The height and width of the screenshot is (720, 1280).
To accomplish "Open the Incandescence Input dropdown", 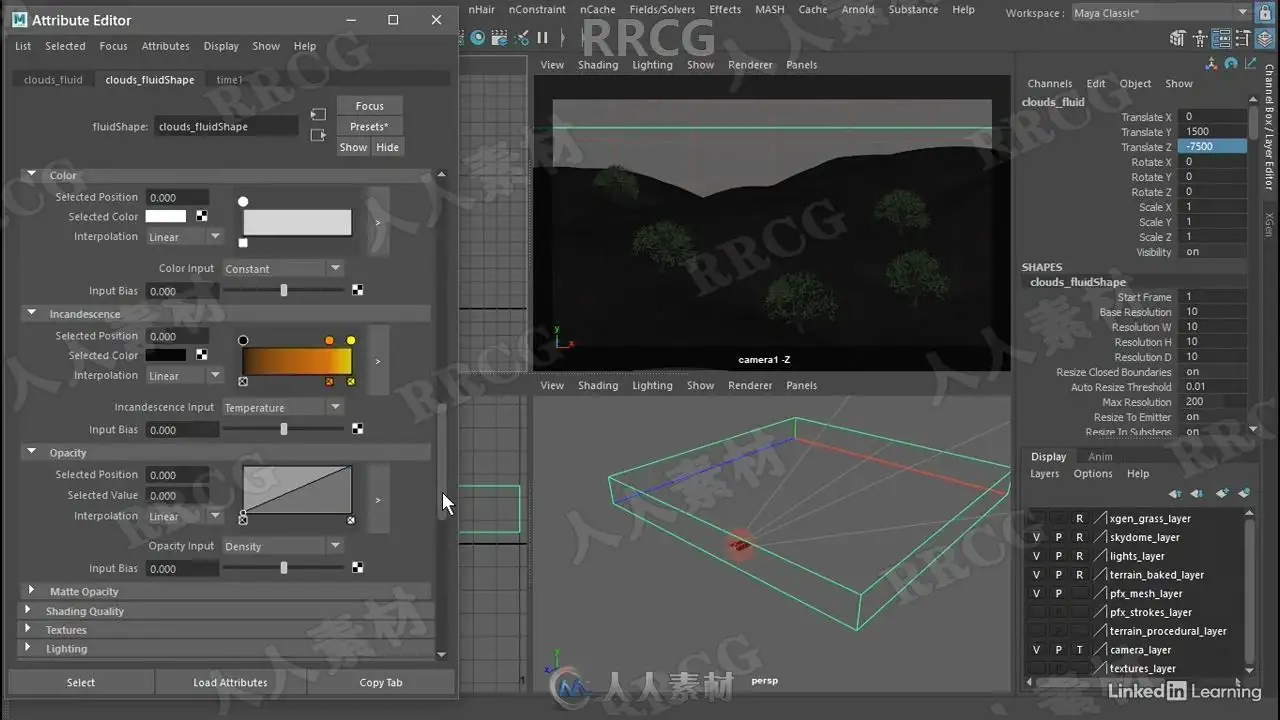I will click(x=283, y=407).
